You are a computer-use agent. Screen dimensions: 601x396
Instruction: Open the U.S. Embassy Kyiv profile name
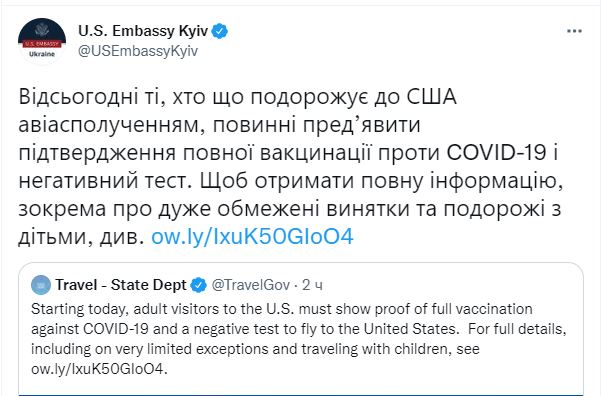tap(143, 31)
